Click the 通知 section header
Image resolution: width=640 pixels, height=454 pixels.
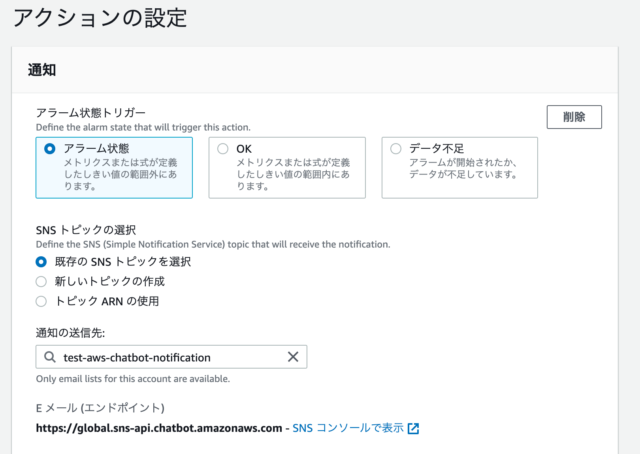pos(42,71)
